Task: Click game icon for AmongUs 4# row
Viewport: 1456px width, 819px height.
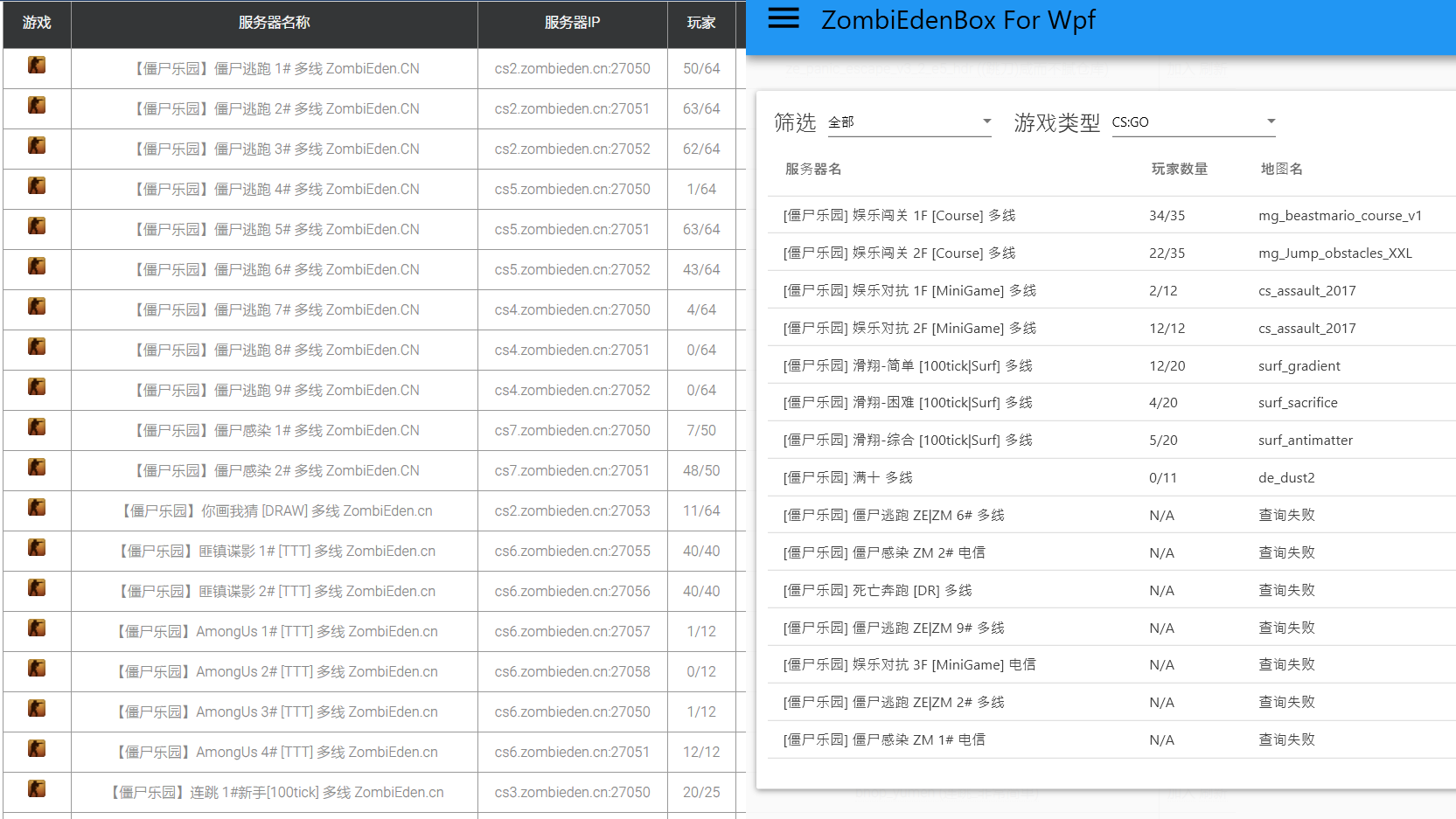Action: [x=37, y=748]
